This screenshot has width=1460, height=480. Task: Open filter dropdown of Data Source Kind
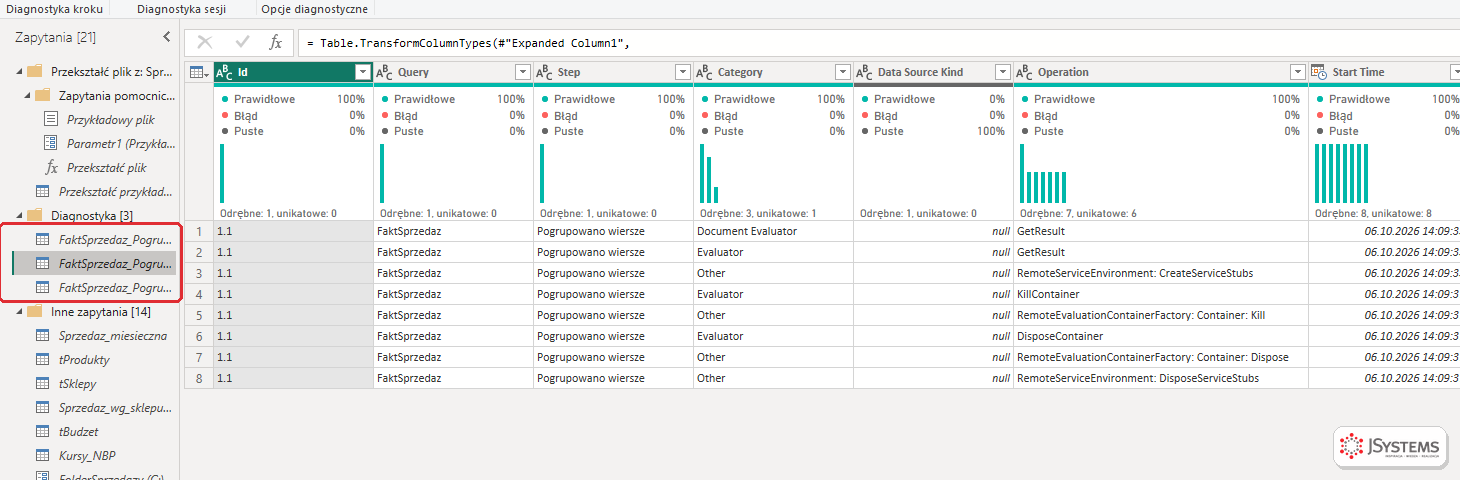[x=1003, y=72]
